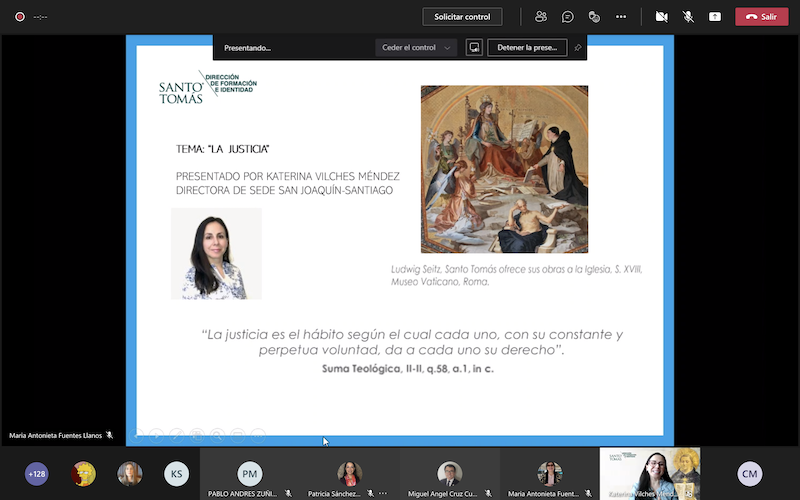Click 'DIRECTORA DE SEDE SAN JOAQUÍN-SANTIAGO' text

click(x=284, y=190)
